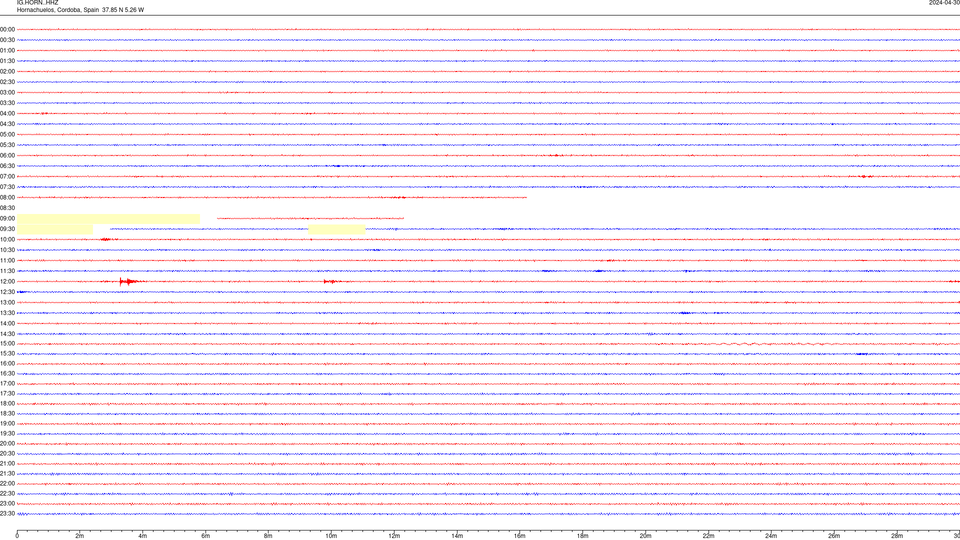The image size is (960, 540).
Task: Click the 6m tick on the minute axis
Action: pyautogui.click(x=206, y=536)
